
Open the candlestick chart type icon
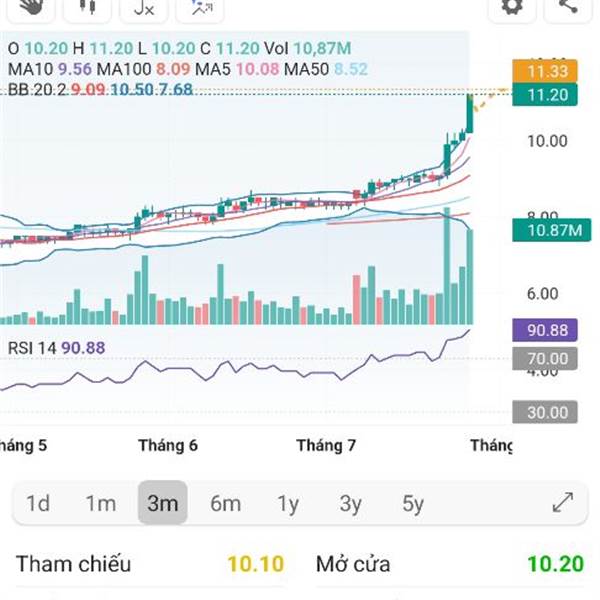(x=87, y=8)
